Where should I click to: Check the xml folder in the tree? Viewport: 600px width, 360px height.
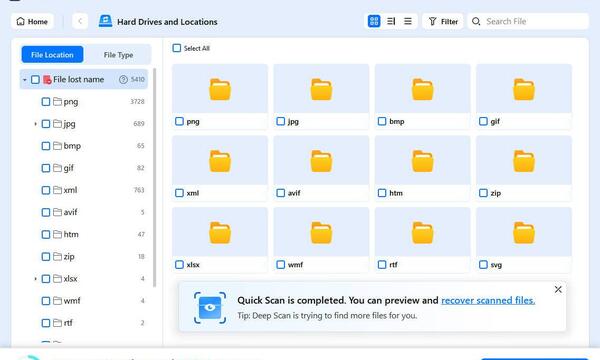tap(46, 190)
